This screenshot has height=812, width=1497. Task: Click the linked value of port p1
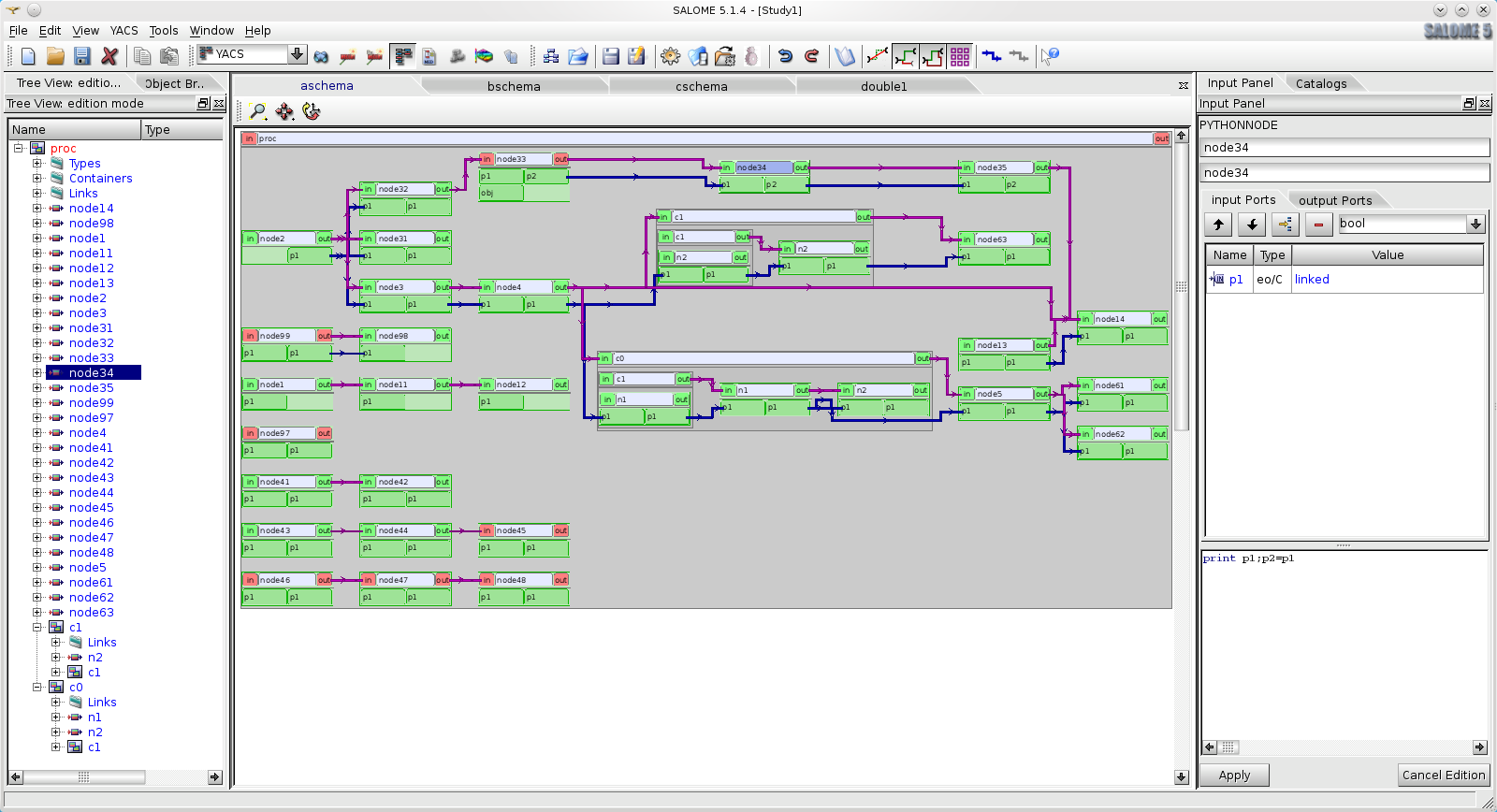pyautogui.click(x=1312, y=280)
